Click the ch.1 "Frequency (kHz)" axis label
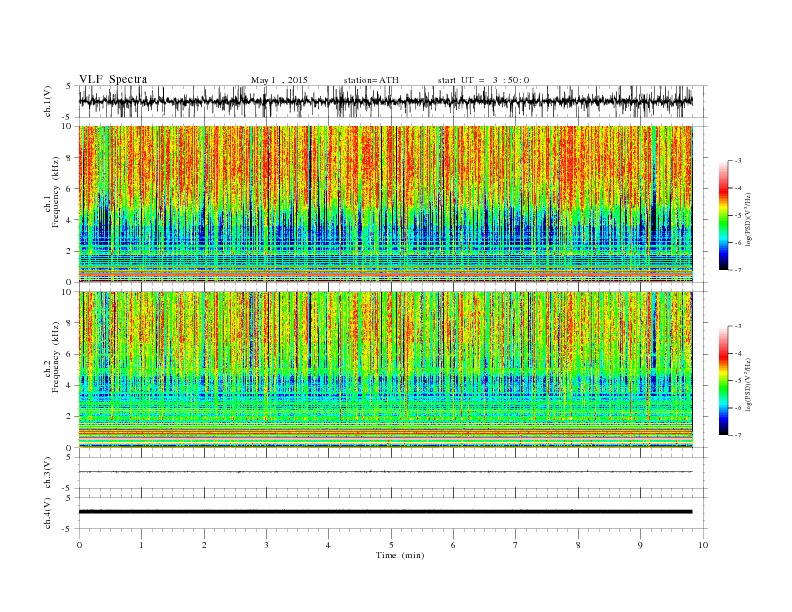The height and width of the screenshot is (612, 792). click(56, 192)
